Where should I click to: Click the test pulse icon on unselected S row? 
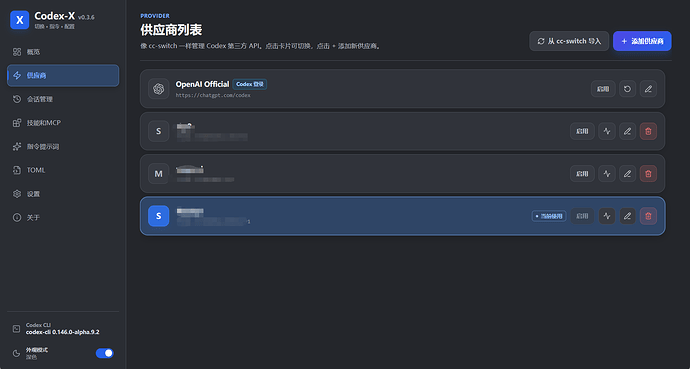click(x=607, y=131)
